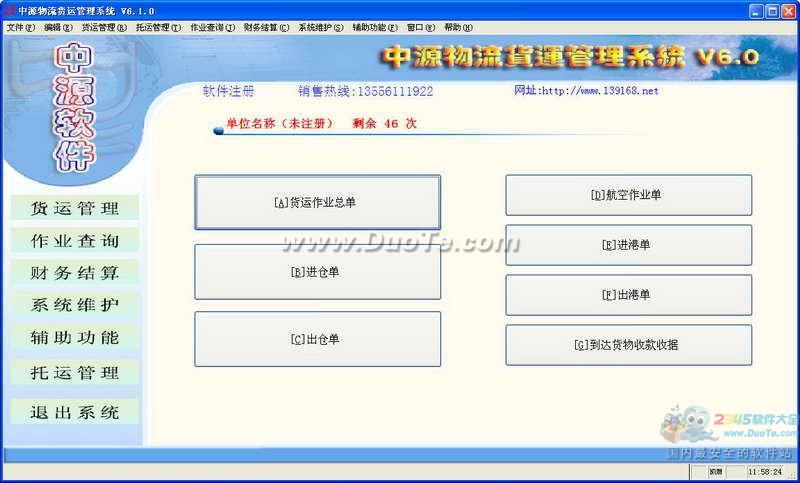Viewport: 800px width, 483px height.
Task: Go to 财务结算 in the sidebar
Action: pos(75,273)
